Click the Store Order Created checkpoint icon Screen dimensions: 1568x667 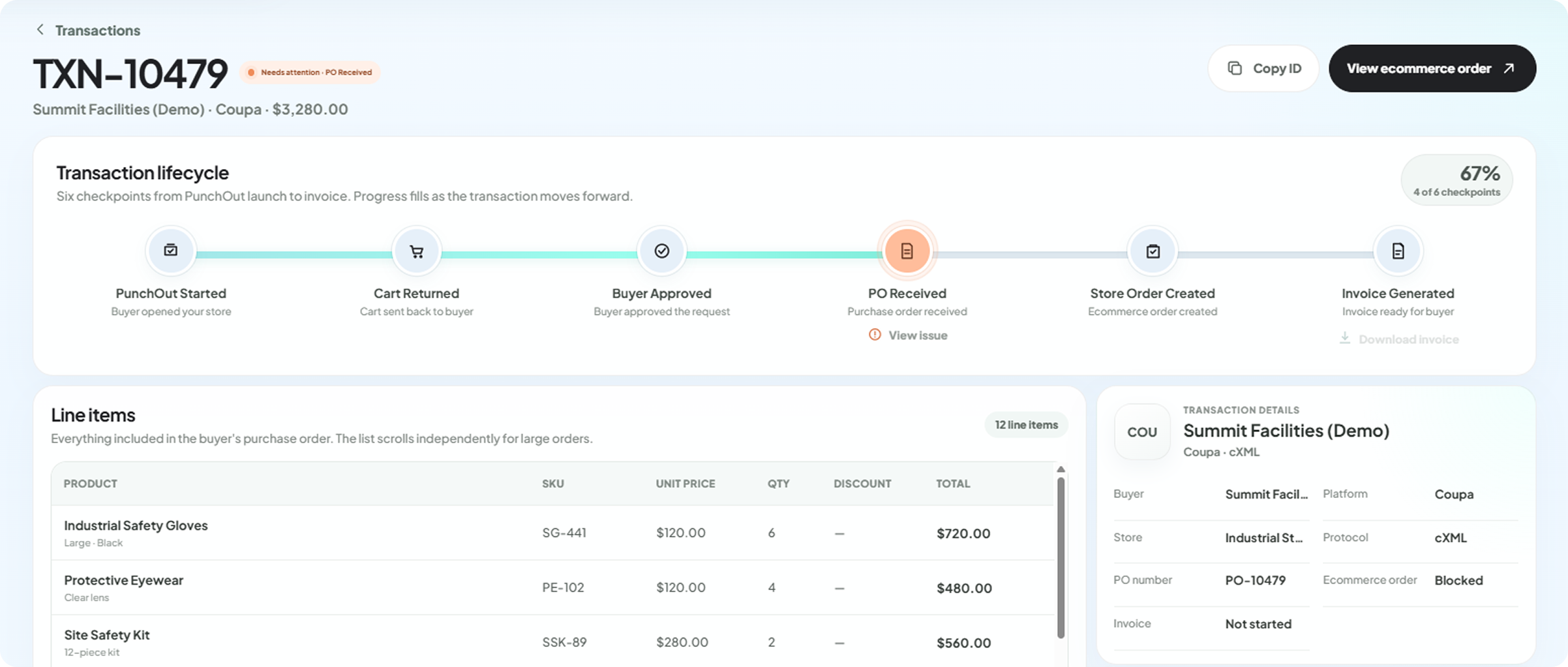click(1153, 251)
